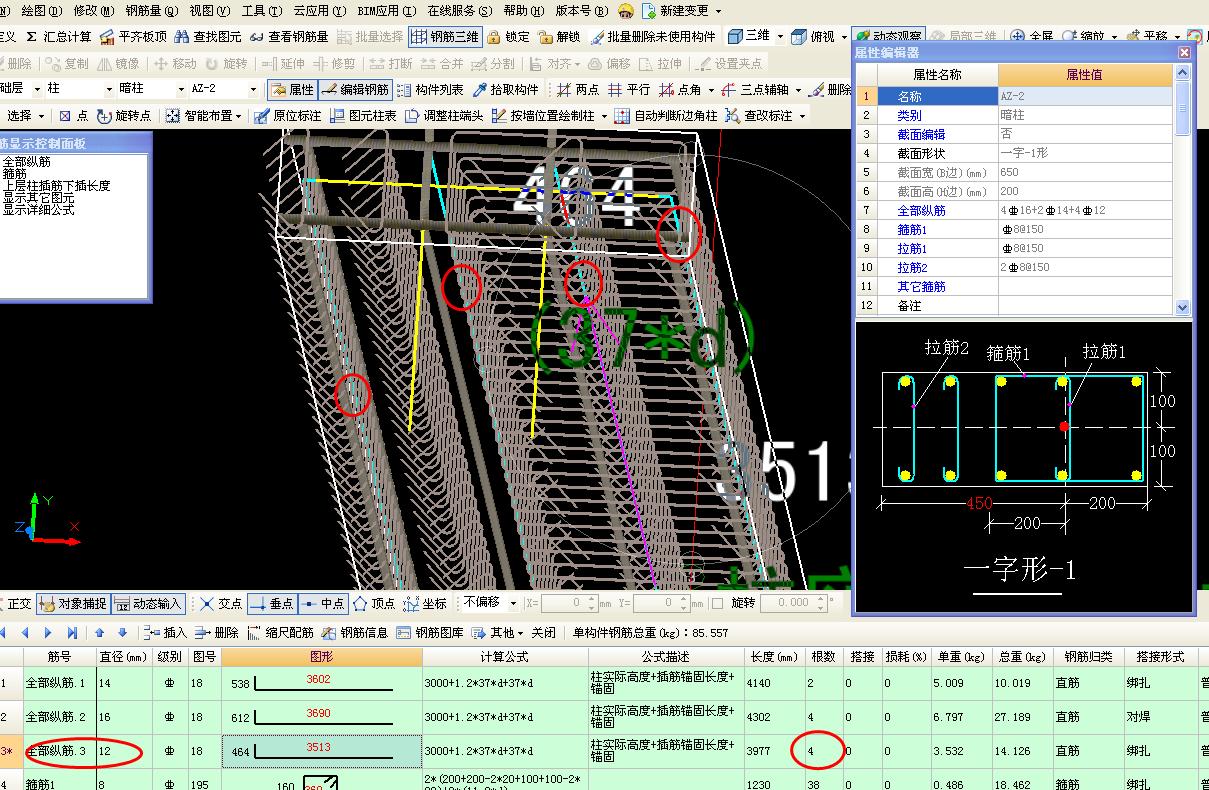Image resolution: width=1209 pixels, height=790 pixels.
Task: Toggle 垂点 perpendicular snap
Action: pos(271,603)
